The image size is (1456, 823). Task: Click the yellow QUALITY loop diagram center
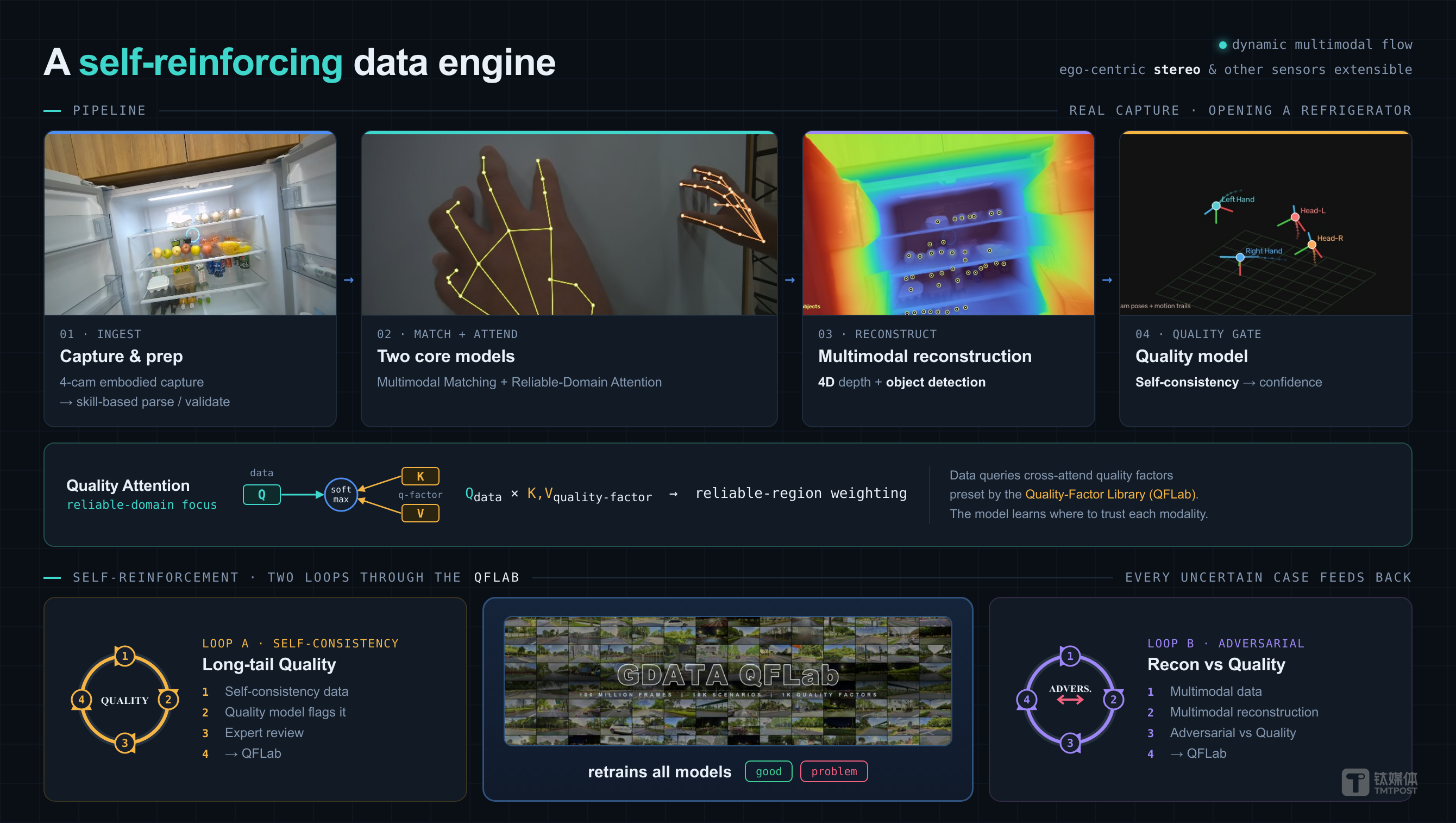(x=125, y=700)
